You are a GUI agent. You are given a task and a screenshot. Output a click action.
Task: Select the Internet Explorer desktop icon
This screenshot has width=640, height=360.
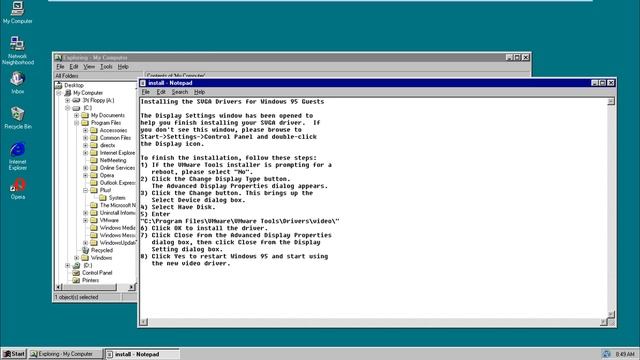point(18,156)
